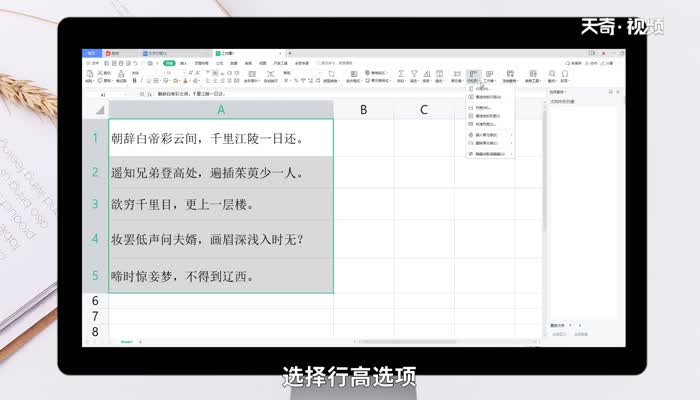Click the Cut scissors icon

click(100, 73)
